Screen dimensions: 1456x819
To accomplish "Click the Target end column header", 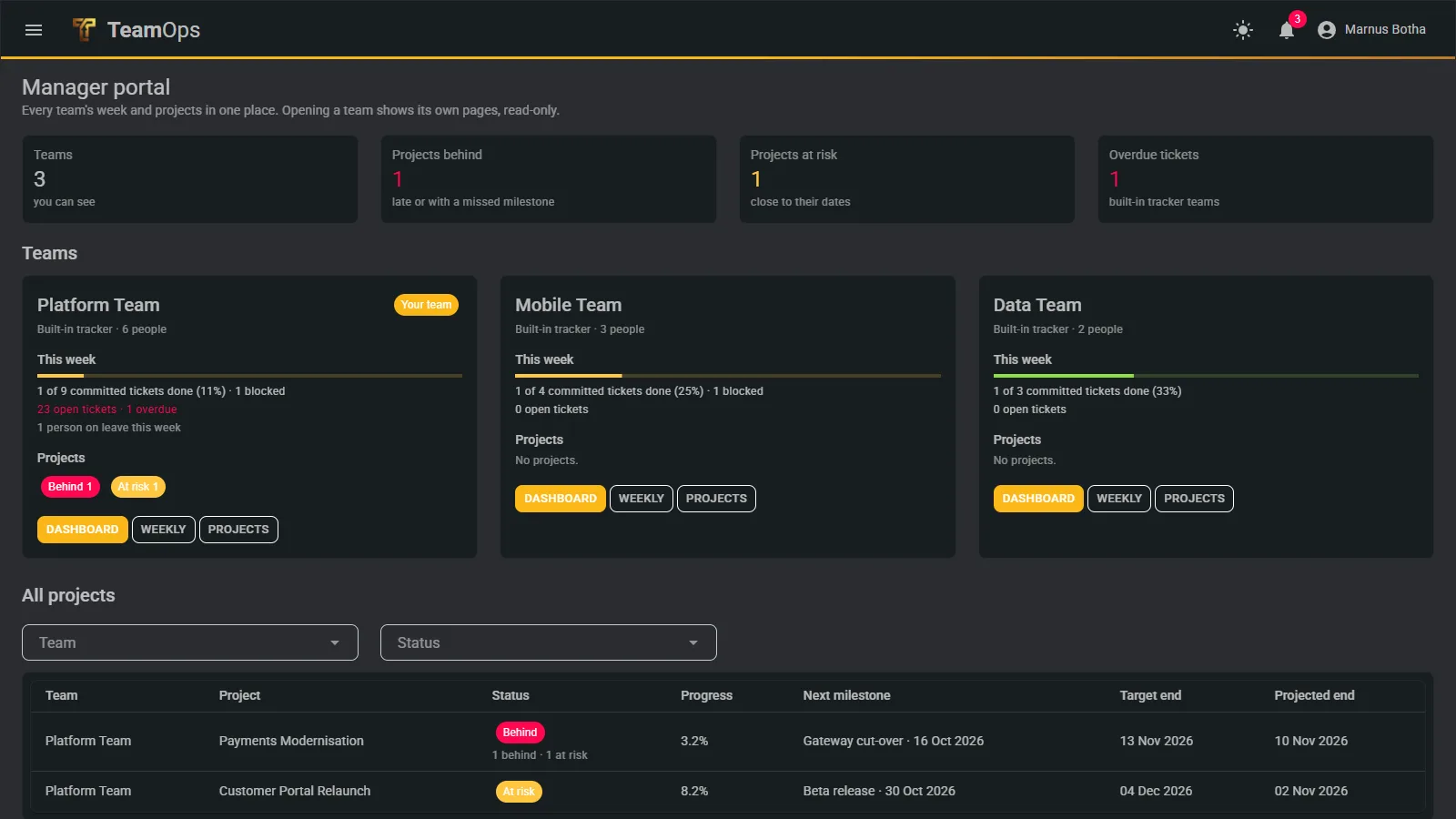I will point(1150,695).
